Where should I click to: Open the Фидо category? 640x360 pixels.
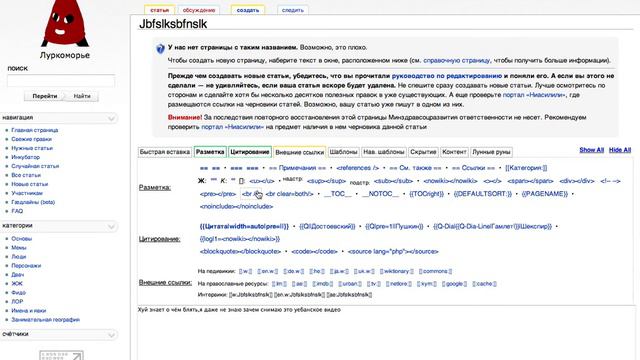point(18,293)
